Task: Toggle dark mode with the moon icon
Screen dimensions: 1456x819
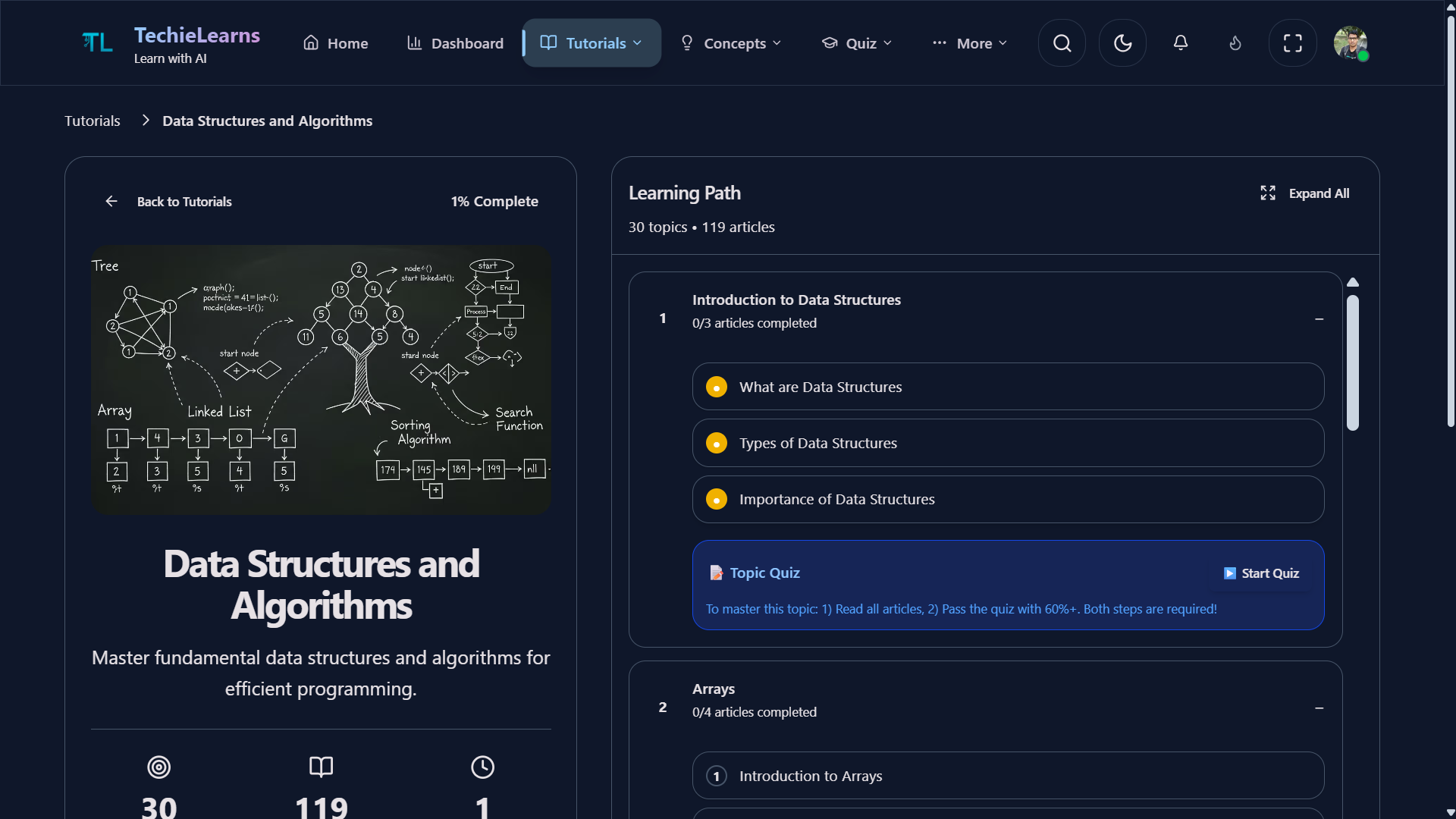Action: click(x=1122, y=43)
